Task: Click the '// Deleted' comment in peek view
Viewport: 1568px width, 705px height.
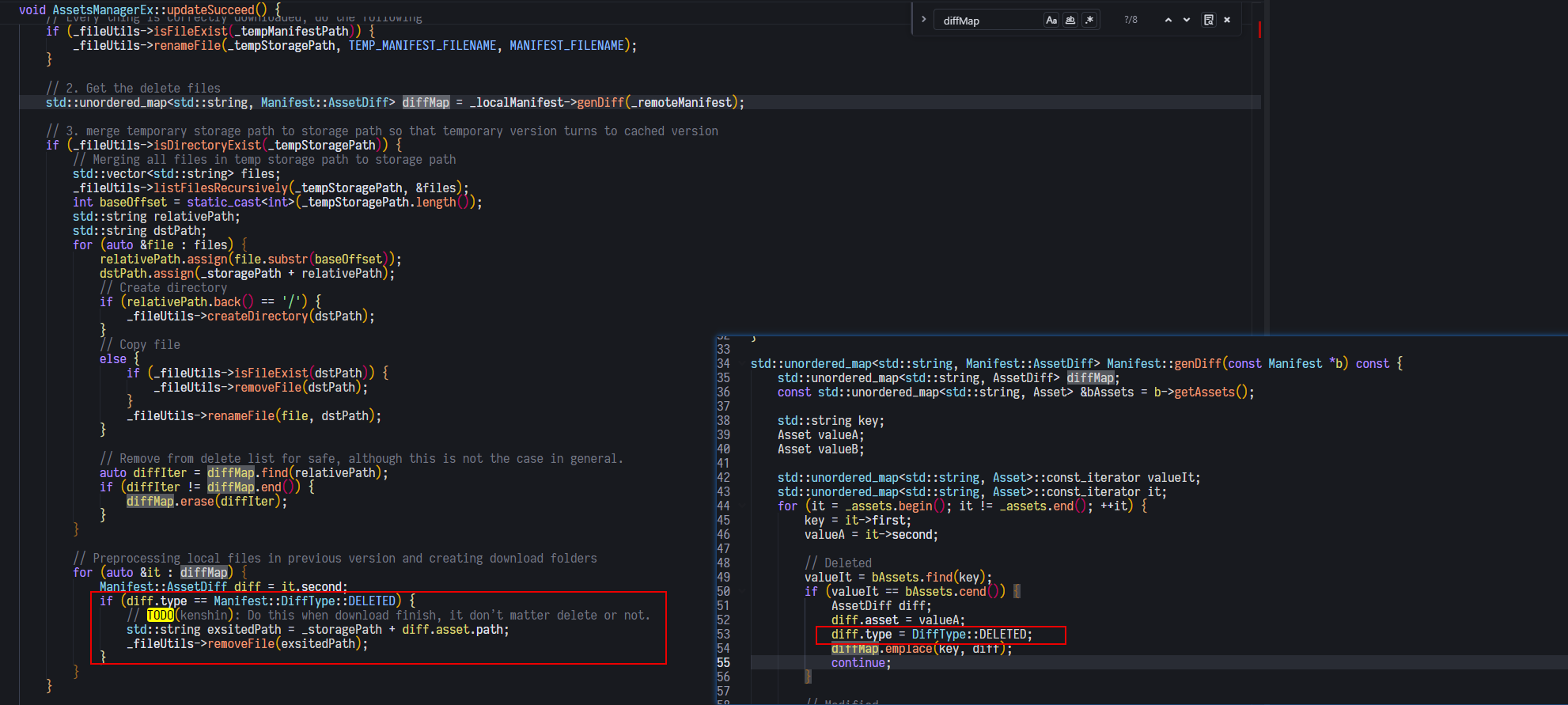Action: (838, 563)
